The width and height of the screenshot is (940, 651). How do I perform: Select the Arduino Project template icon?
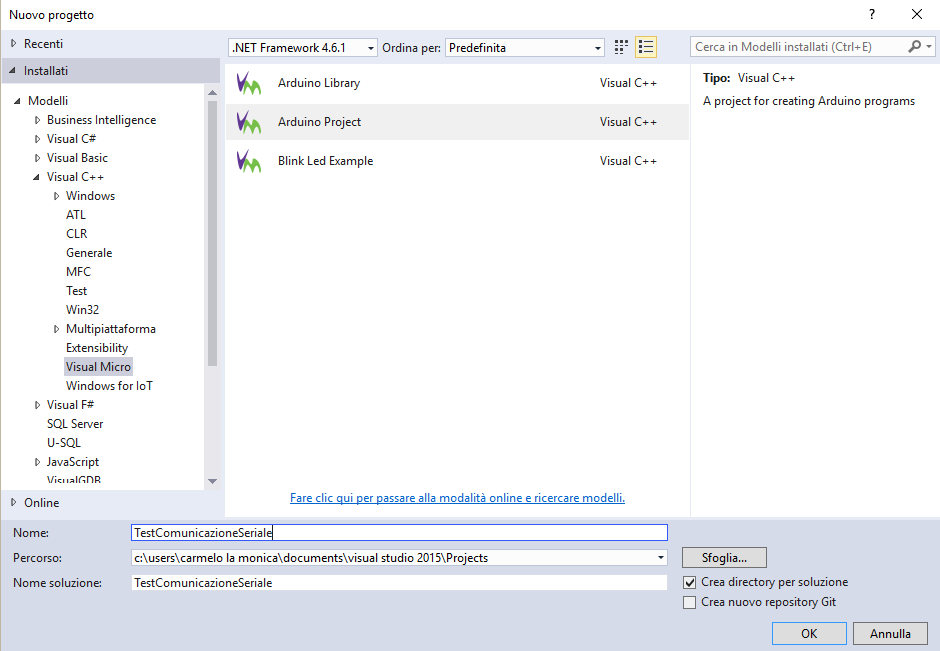tap(249, 122)
